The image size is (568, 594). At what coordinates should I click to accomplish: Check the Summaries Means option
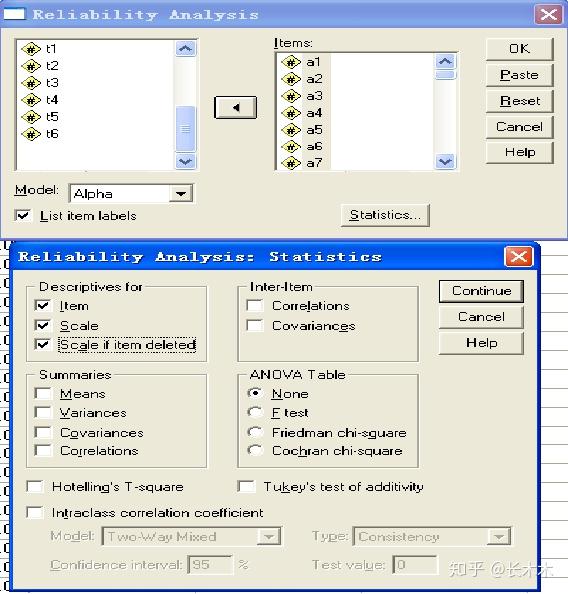pyautogui.click(x=42, y=393)
